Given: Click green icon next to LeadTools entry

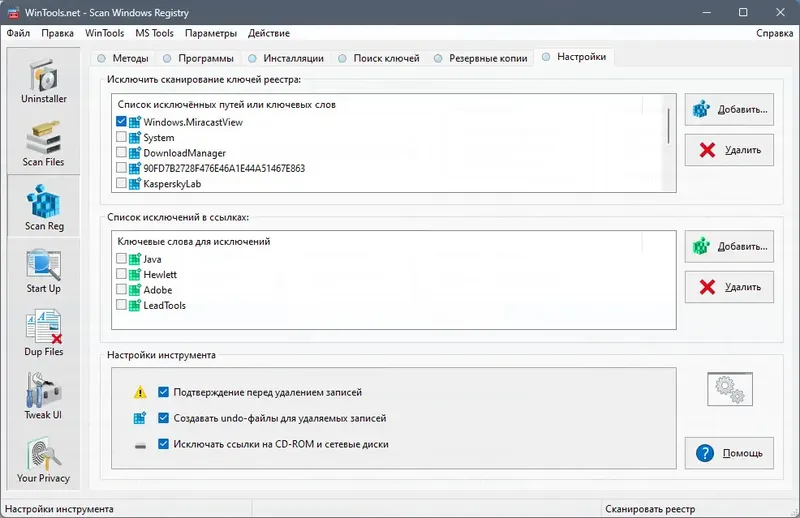Looking at the screenshot, I should (x=135, y=305).
